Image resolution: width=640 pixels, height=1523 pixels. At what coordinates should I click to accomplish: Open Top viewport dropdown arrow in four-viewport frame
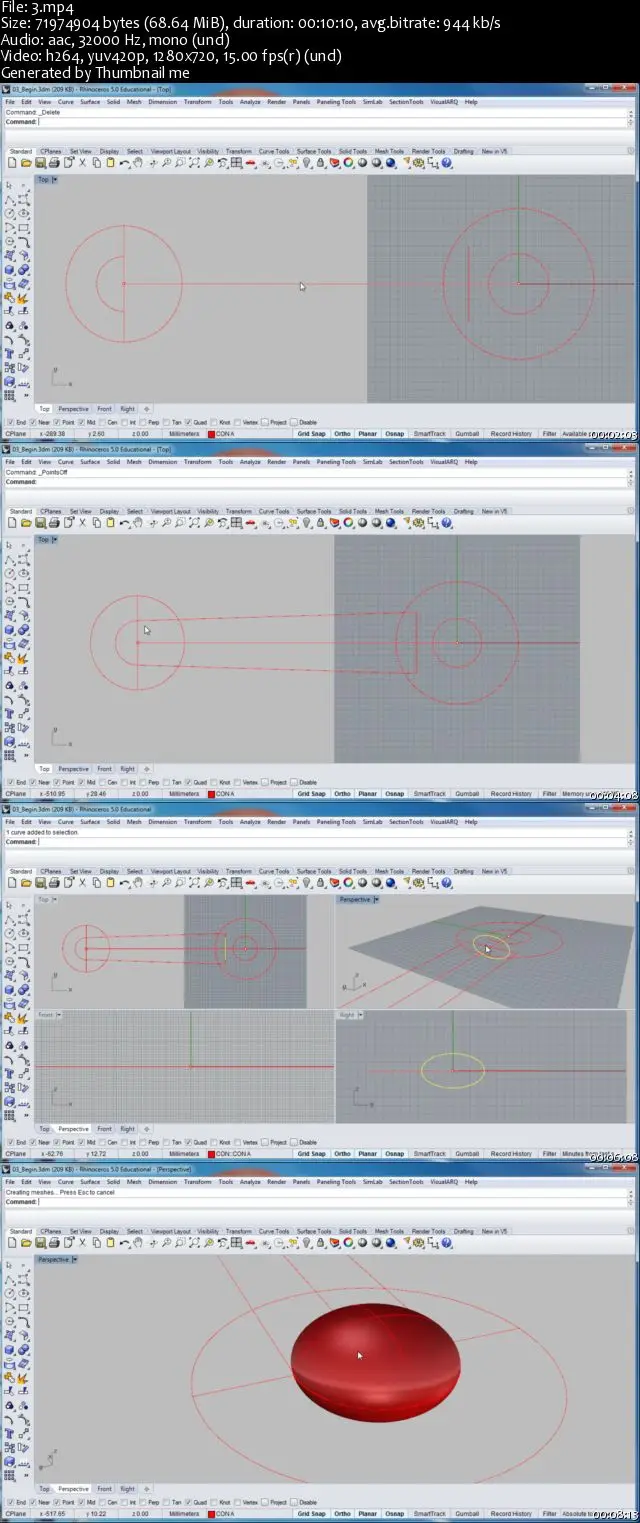pyautogui.click(x=54, y=900)
